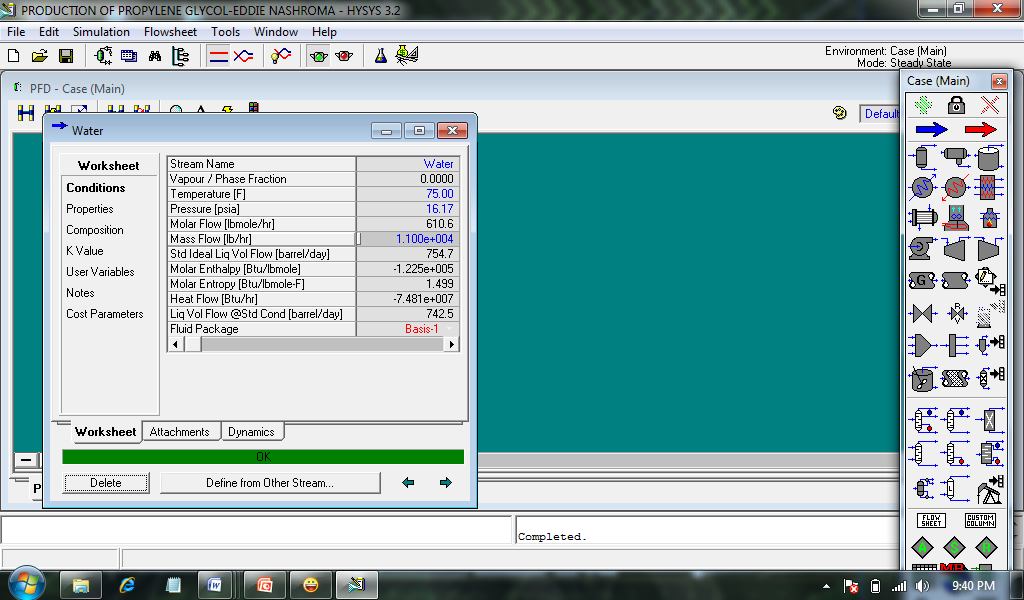The height and width of the screenshot is (600, 1024).
Task: Select the Steady State mode icon
Action: pos(218,56)
